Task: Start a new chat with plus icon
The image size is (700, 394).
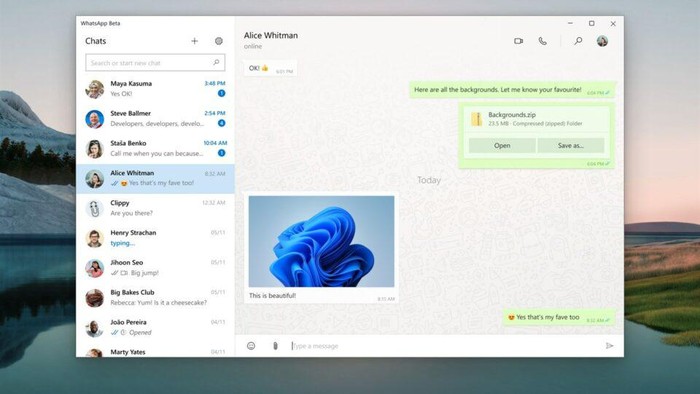Action: point(194,41)
